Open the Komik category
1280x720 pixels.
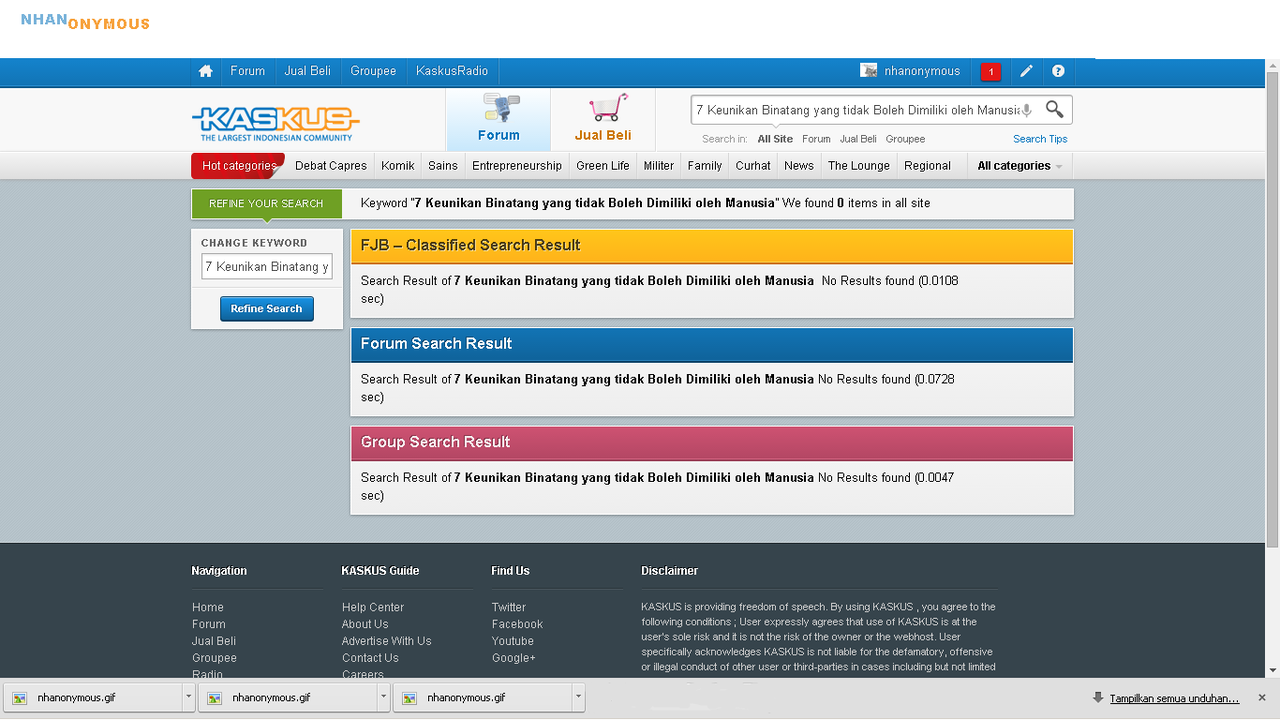398,166
